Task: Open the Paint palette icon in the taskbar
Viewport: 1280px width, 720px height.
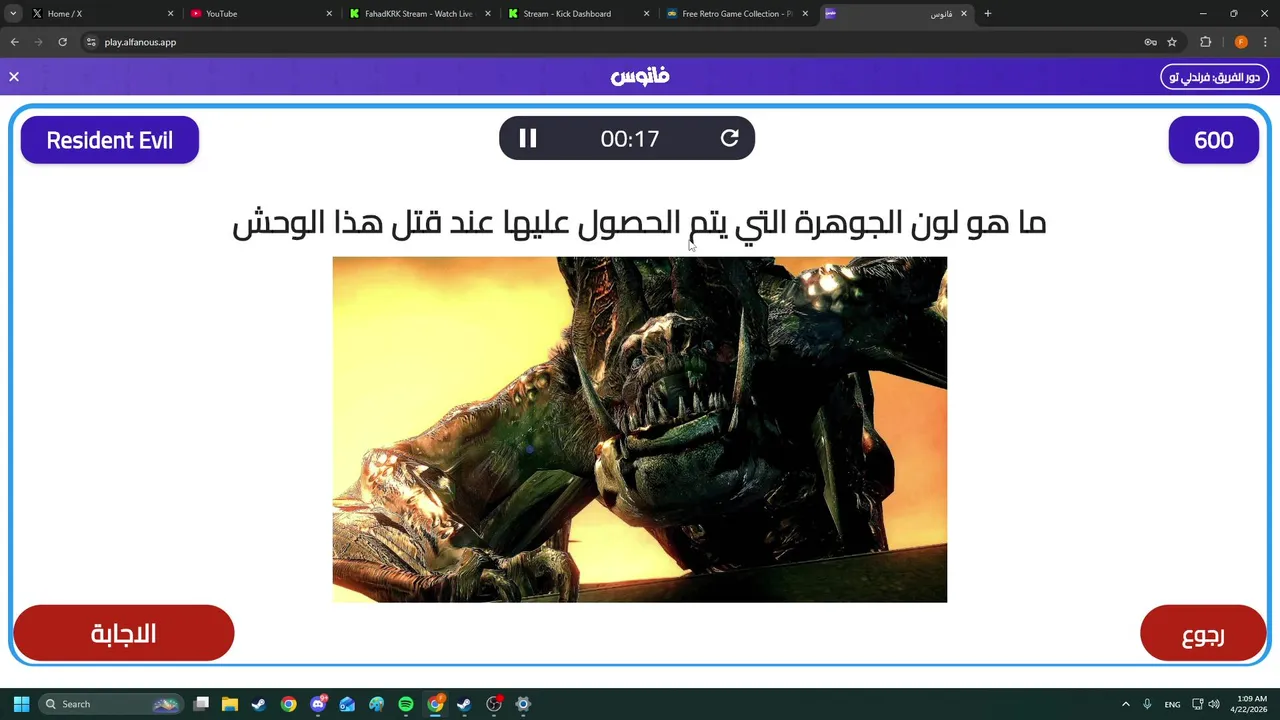Action: point(376,704)
